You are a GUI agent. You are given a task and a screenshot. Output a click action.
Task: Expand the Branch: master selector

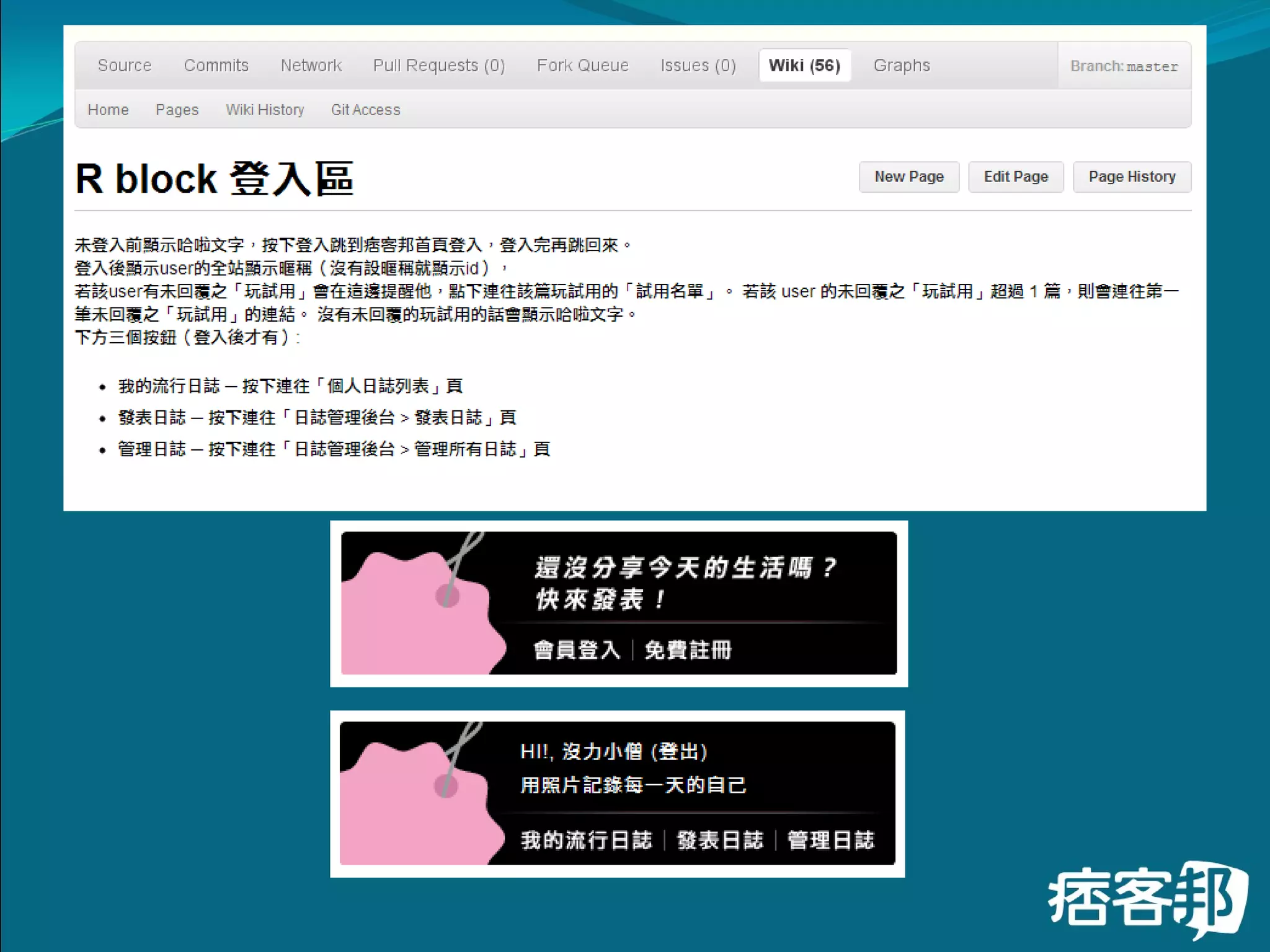click(x=1123, y=66)
